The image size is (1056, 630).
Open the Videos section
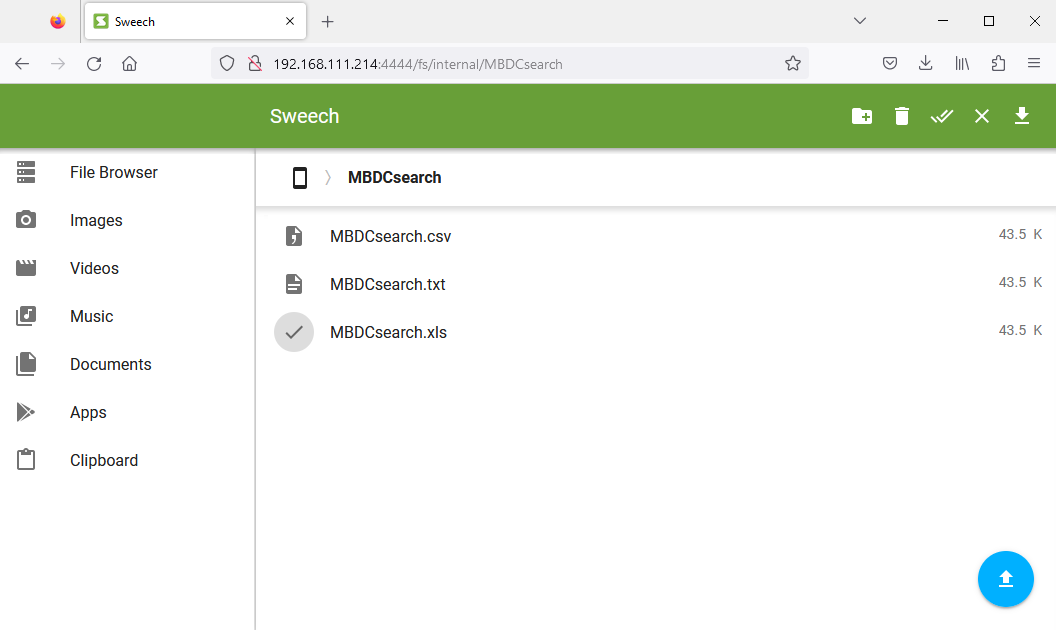(94, 268)
